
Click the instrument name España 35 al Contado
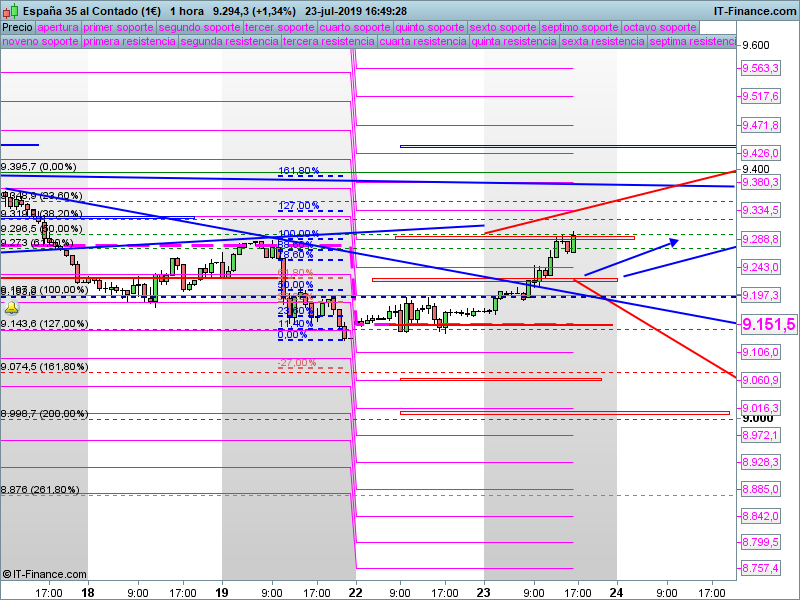[92, 11]
